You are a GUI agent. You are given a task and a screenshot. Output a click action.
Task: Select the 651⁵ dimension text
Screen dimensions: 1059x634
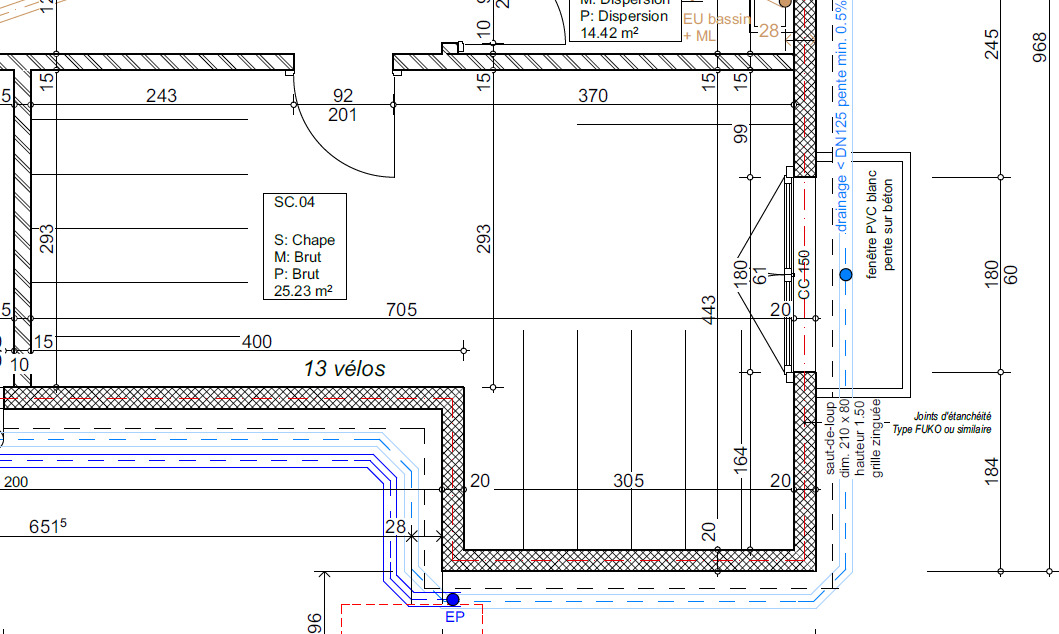48,527
